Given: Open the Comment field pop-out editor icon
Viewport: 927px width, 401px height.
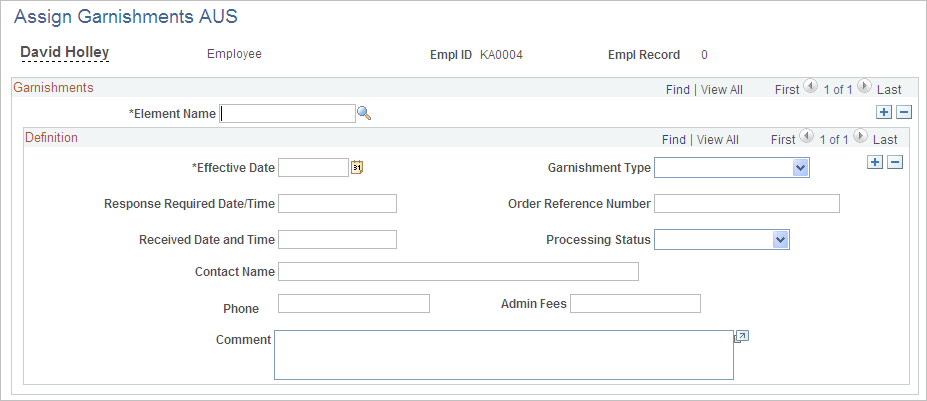Looking at the screenshot, I should point(741,337).
